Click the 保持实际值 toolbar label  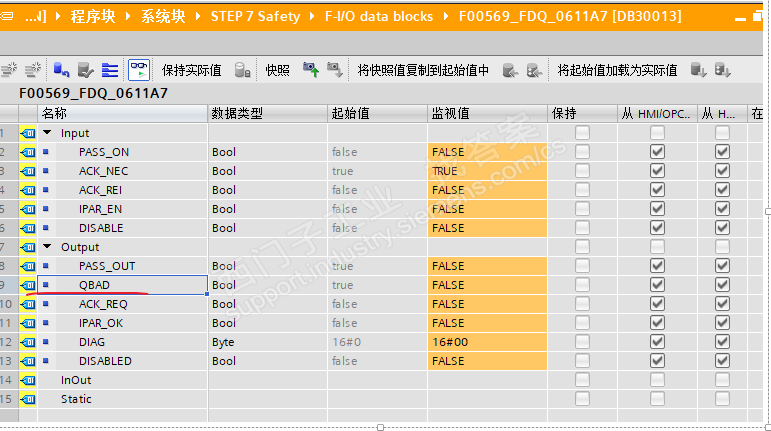[x=191, y=70]
